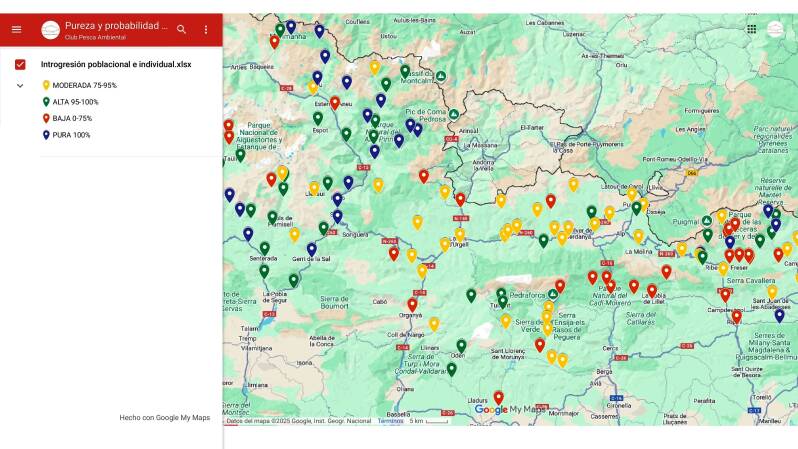Select the red marker at Esterri d'Àneu
Image resolution: width=798 pixels, height=449 pixels.
click(334, 102)
